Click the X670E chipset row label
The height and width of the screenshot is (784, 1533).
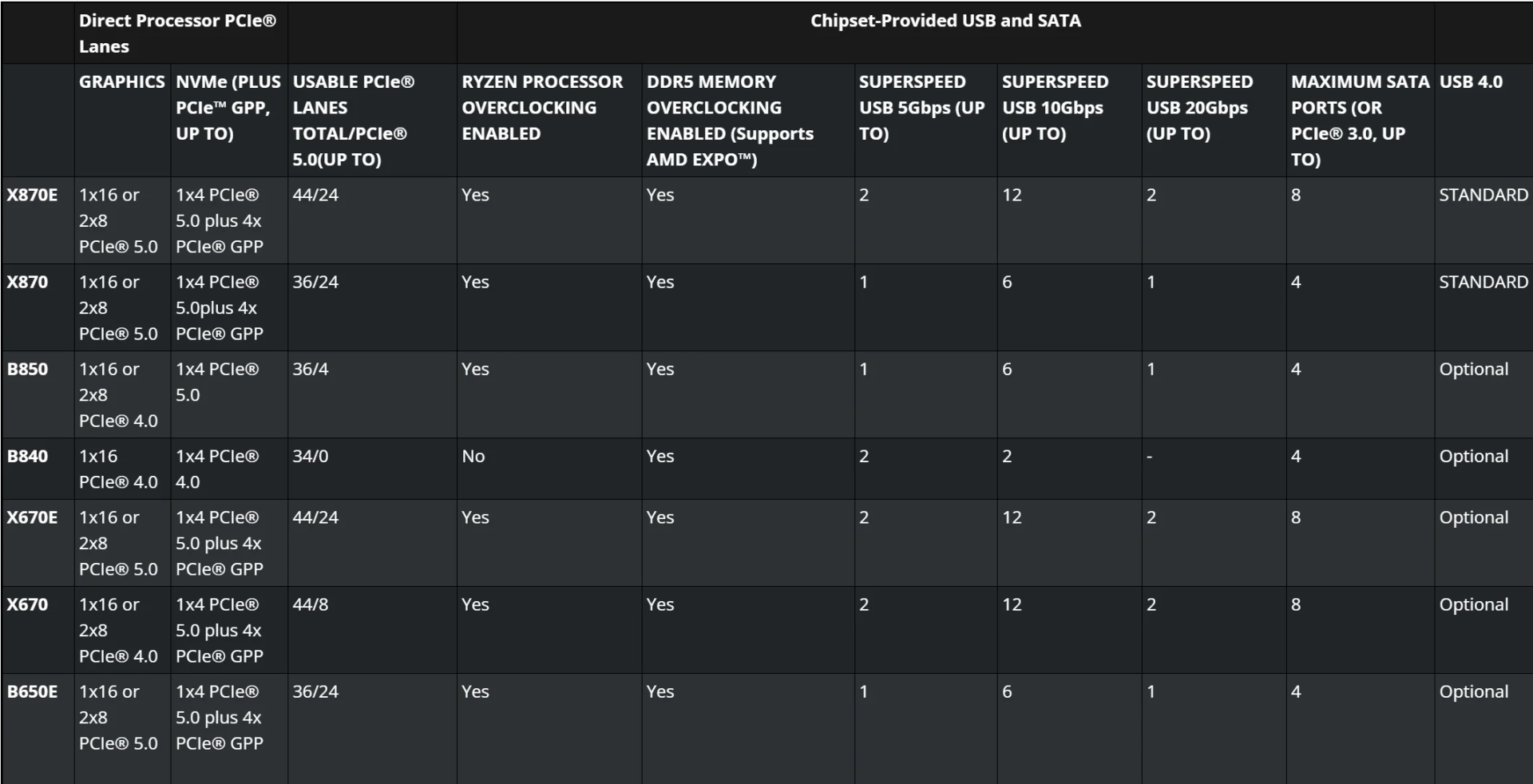tap(32, 517)
